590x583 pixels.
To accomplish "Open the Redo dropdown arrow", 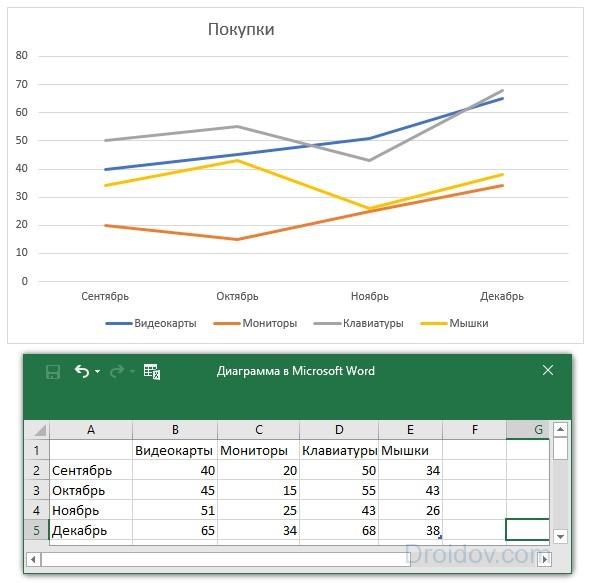I will (132, 371).
